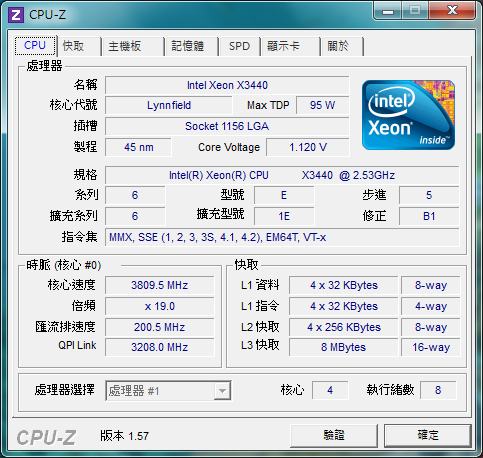483x458 pixels.
Task: Click the specification field with X3440 @ 2.53GHz
Action: click(282, 175)
